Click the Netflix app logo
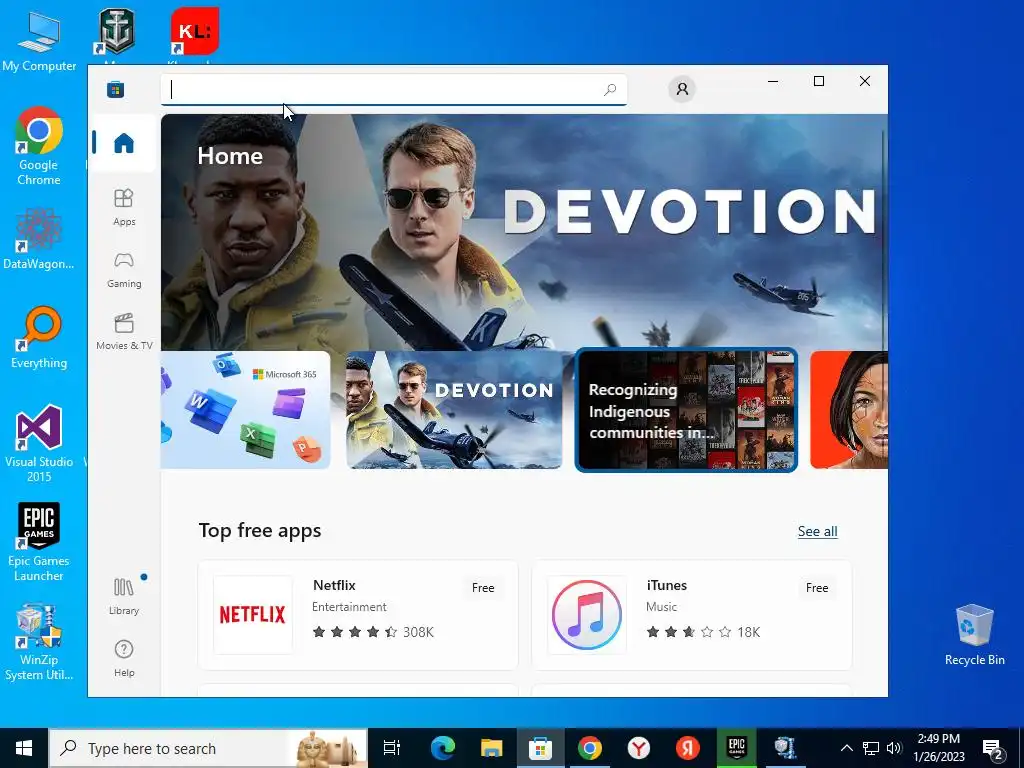 253,615
